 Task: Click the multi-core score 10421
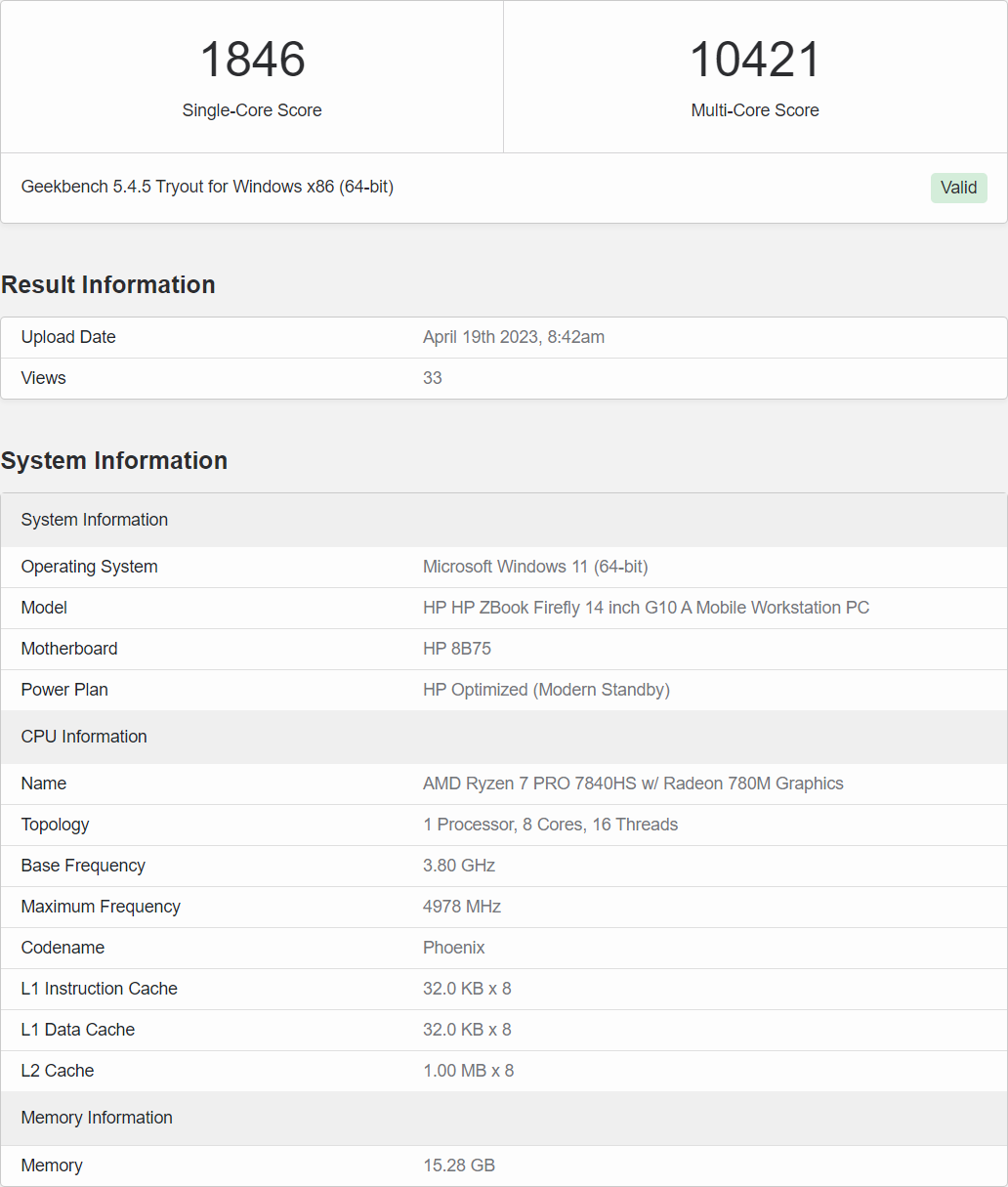point(755,60)
